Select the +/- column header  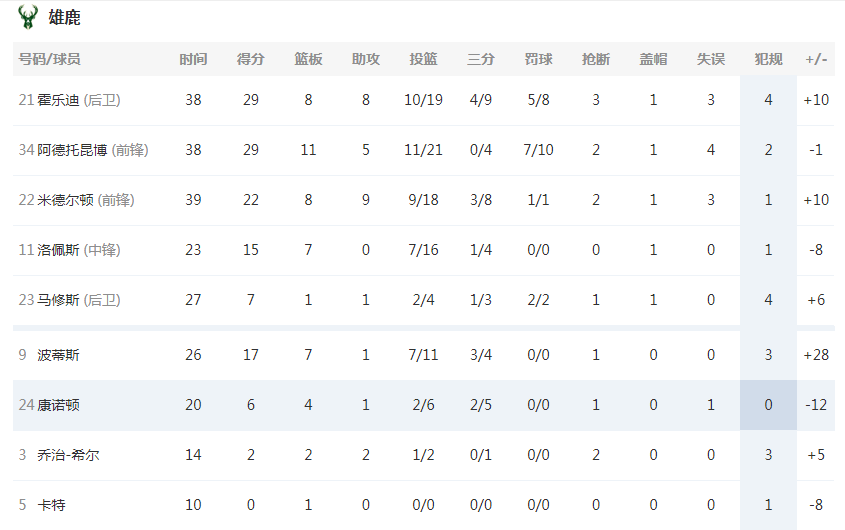[816, 59]
